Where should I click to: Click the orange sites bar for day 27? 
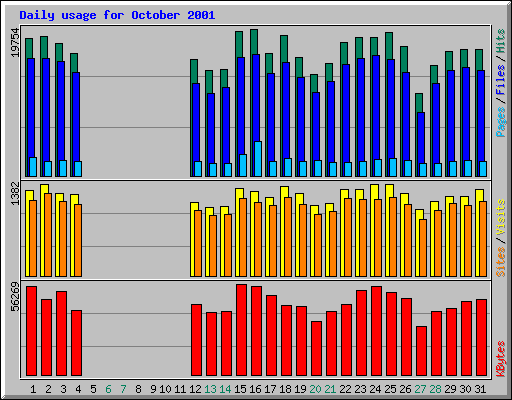[423, 248]
